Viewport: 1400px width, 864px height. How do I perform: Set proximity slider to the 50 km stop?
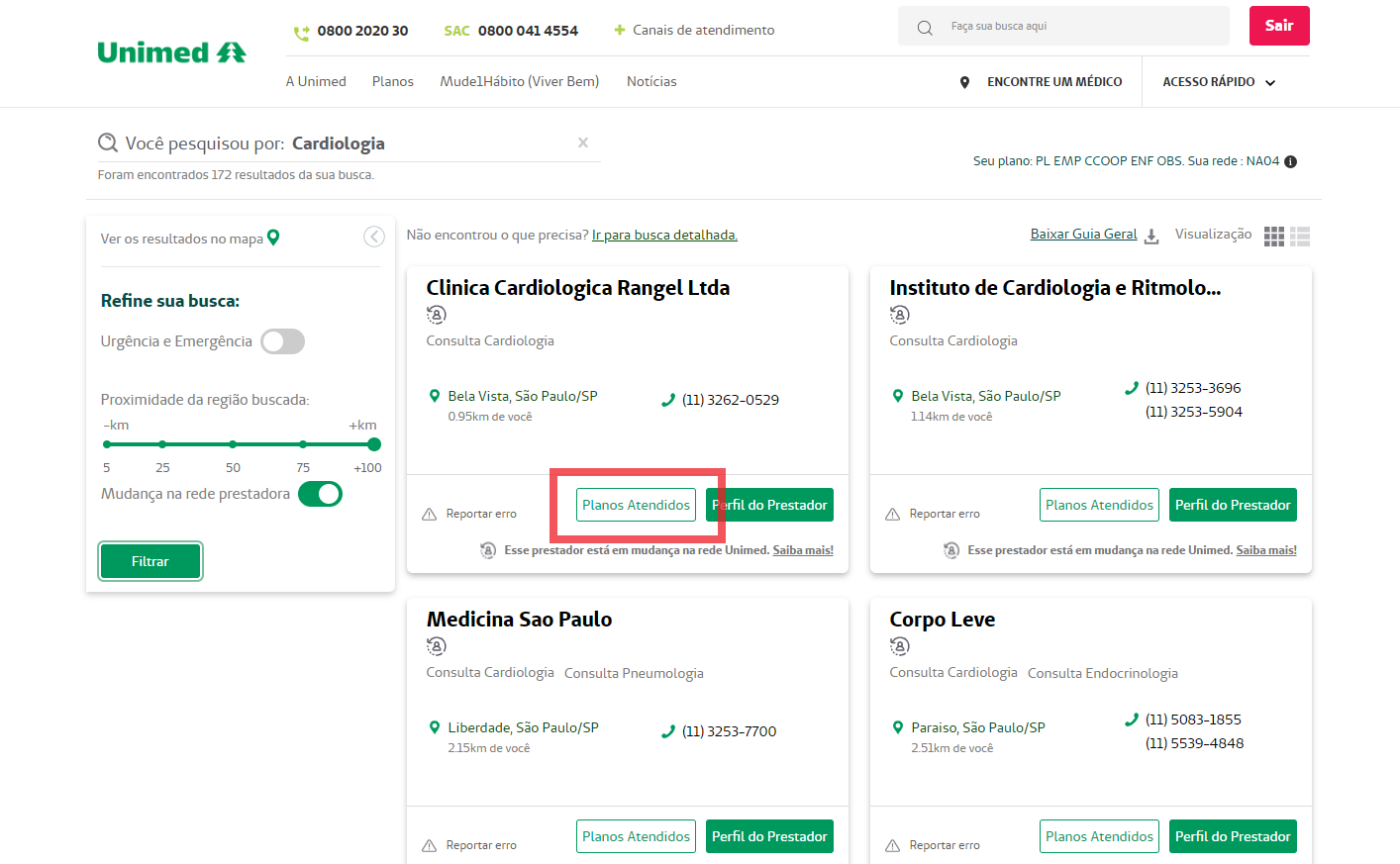click(233, 444)
